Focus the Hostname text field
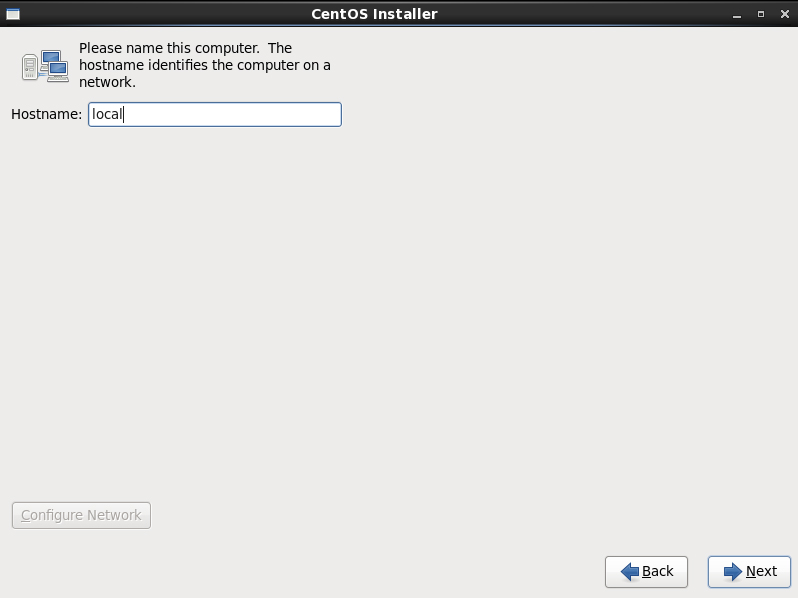The width and height of the screenshot is (798, 598). (x=215, y=115)
